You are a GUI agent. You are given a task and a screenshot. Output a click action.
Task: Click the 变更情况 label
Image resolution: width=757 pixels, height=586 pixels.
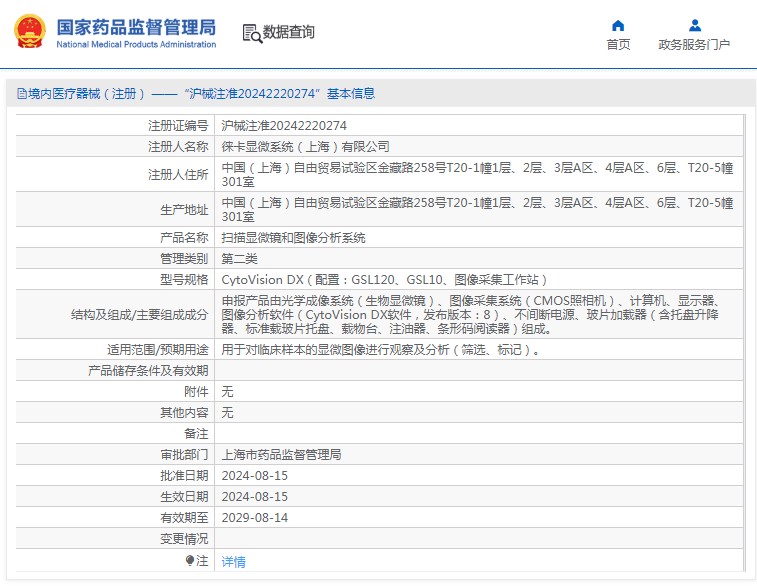click(184, 539)
